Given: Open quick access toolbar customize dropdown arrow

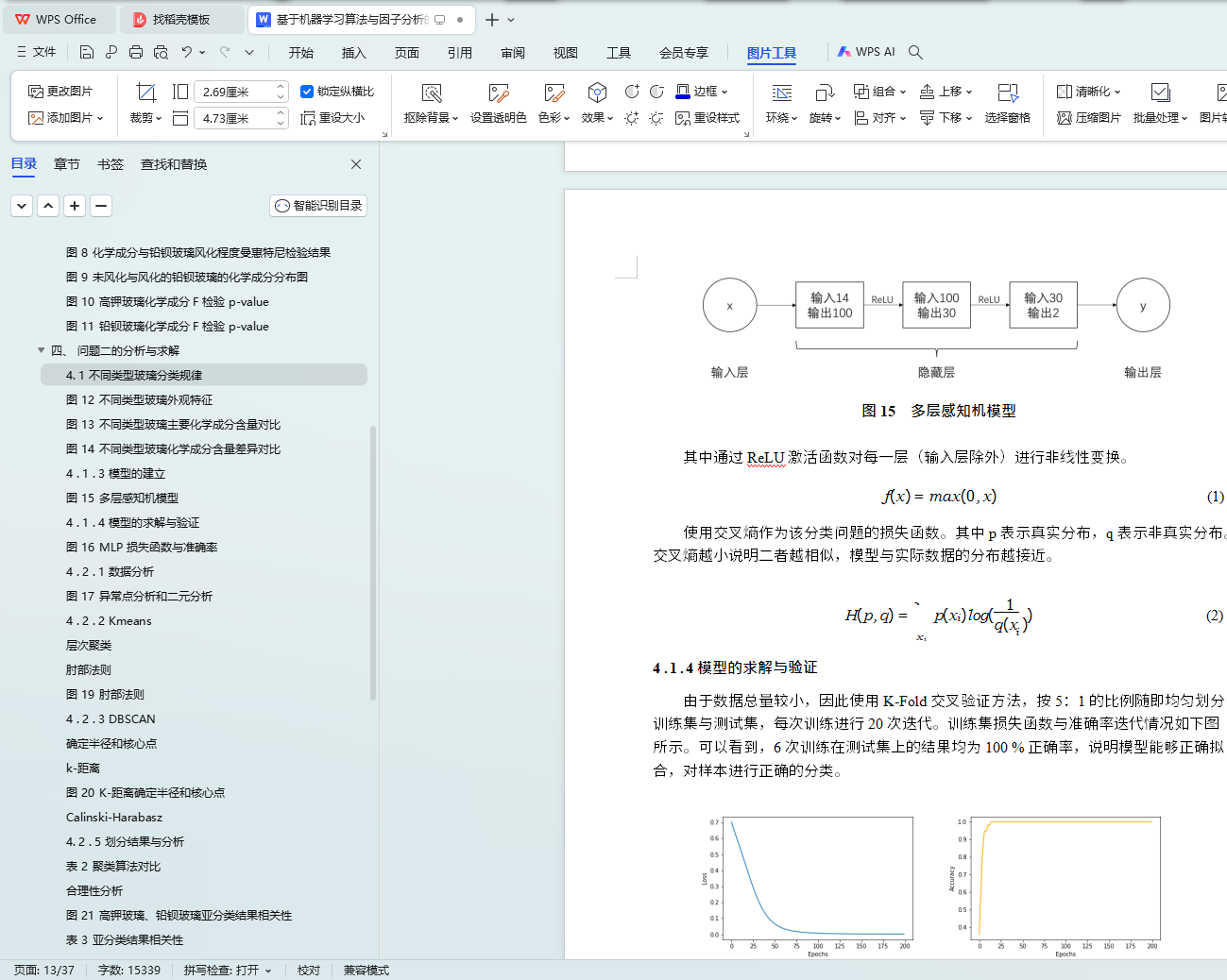Looking at the screenshot, I should click(x=249, y=53).
